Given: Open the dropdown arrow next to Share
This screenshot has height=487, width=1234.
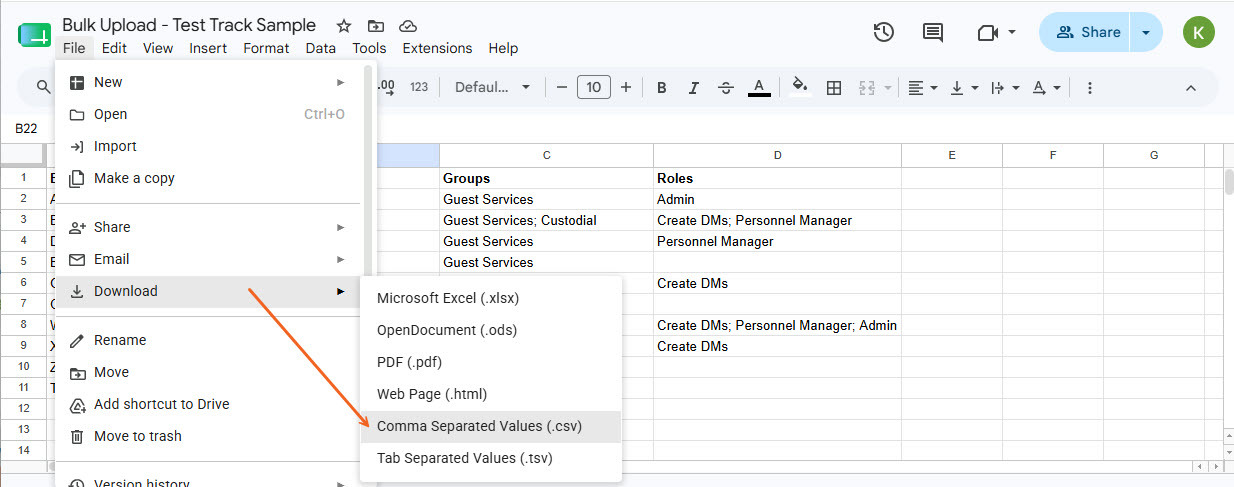Looking at the screenshot, I should tap(1146, 32).
